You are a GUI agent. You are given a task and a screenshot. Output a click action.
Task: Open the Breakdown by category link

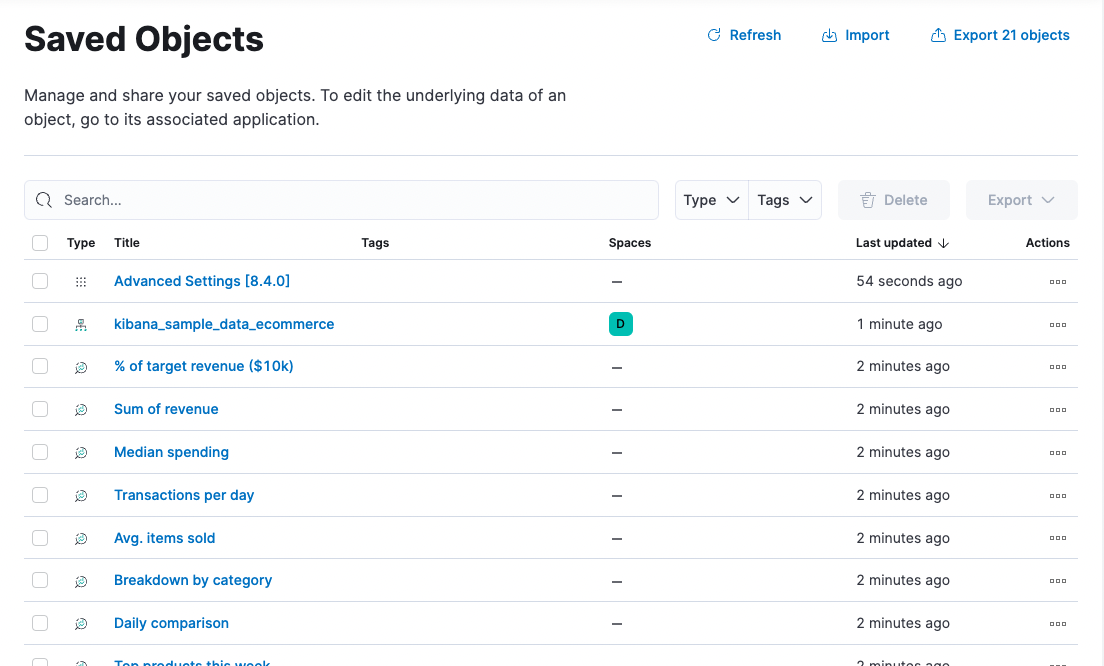[193, 580]
